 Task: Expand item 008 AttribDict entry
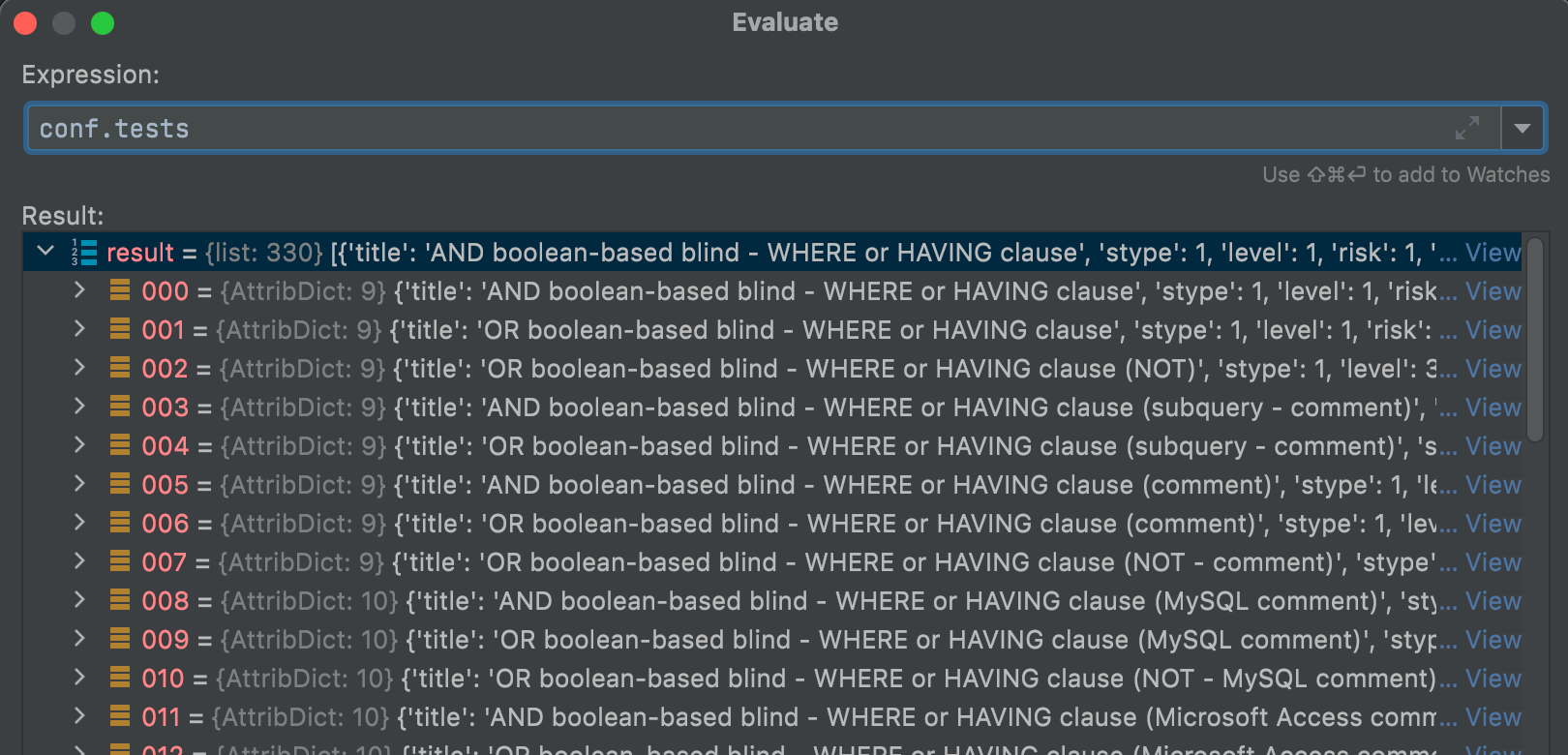79,600
